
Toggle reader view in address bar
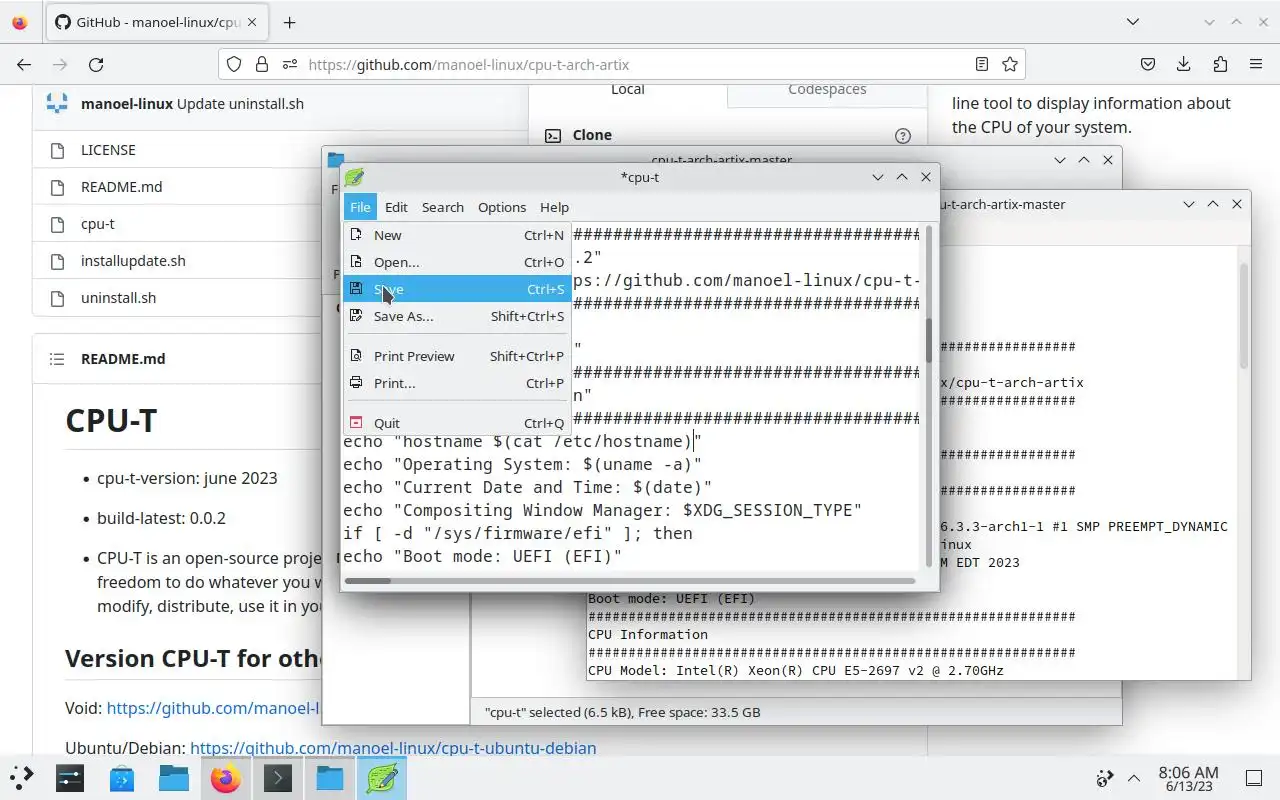point(982,64)
